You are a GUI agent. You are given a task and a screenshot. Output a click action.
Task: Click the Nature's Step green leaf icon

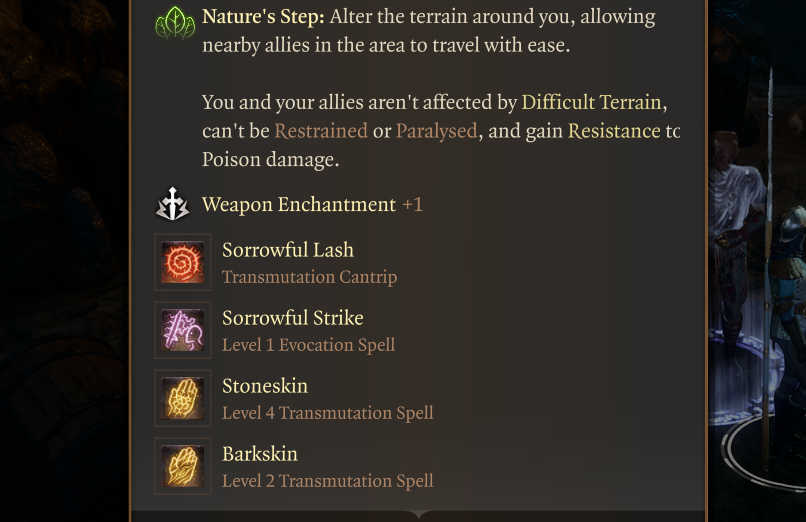(175, 23)
